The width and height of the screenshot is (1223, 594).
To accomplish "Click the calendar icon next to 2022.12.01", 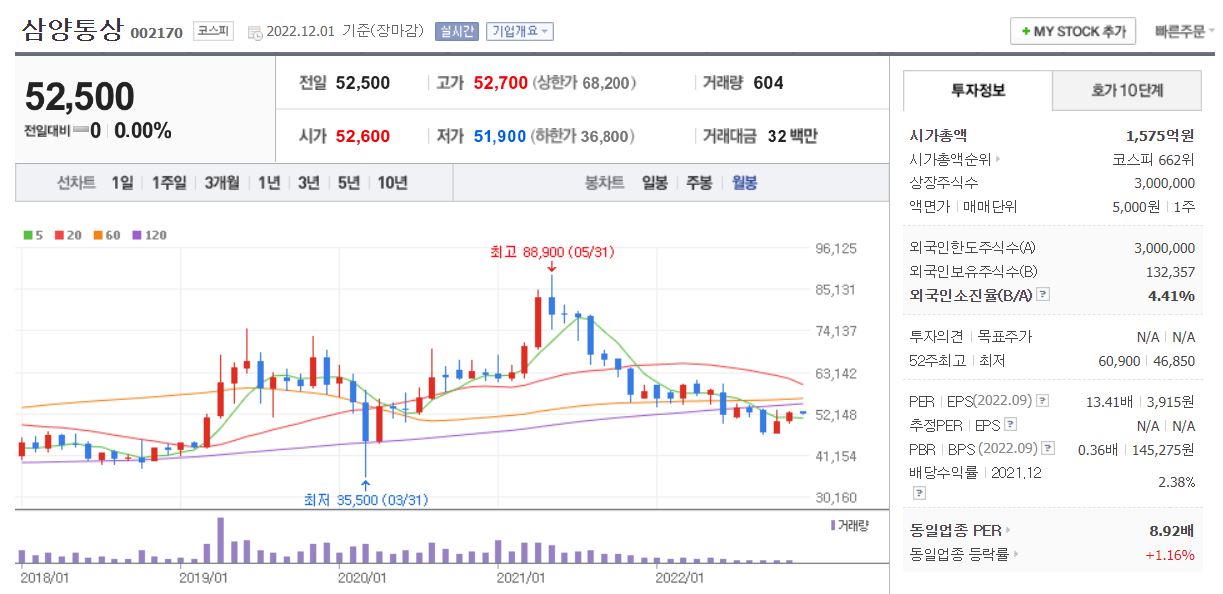I will pos(254,32).
